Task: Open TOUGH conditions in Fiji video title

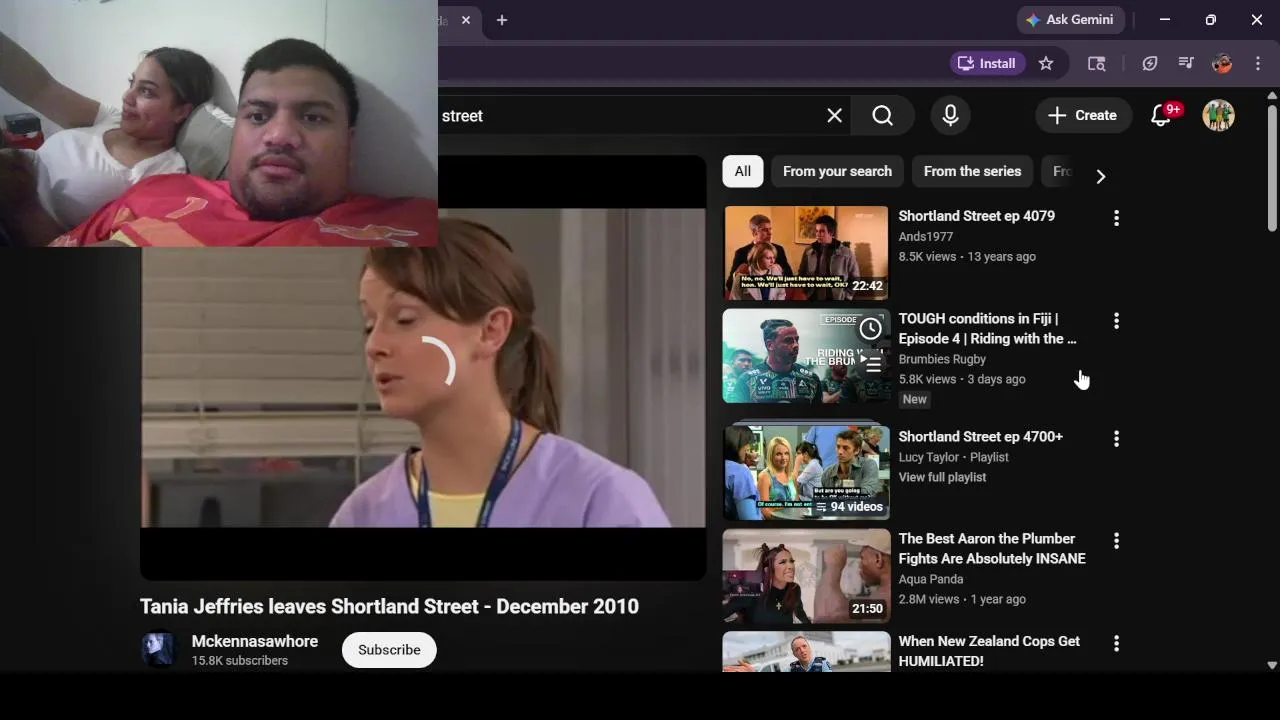Action: click(987, 328)
